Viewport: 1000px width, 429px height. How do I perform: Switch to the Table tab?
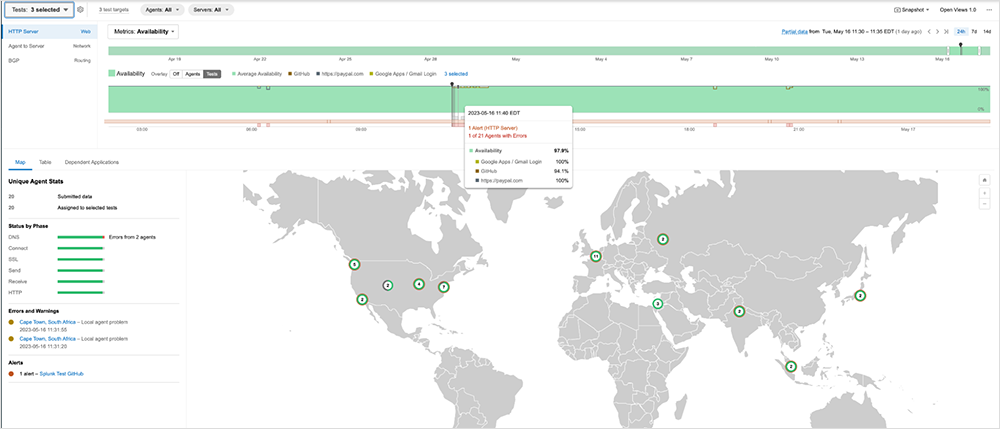click(45, 161)
